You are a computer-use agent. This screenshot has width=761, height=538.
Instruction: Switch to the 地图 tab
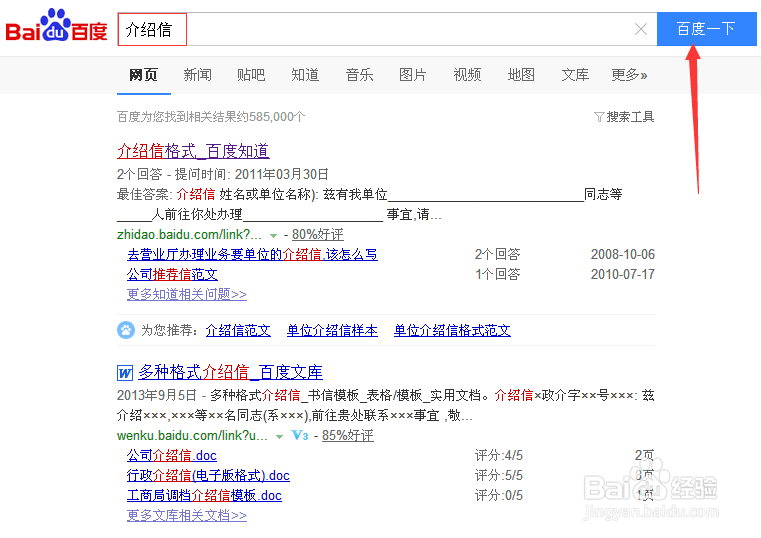pyautogui.click(x=521, y=75)
